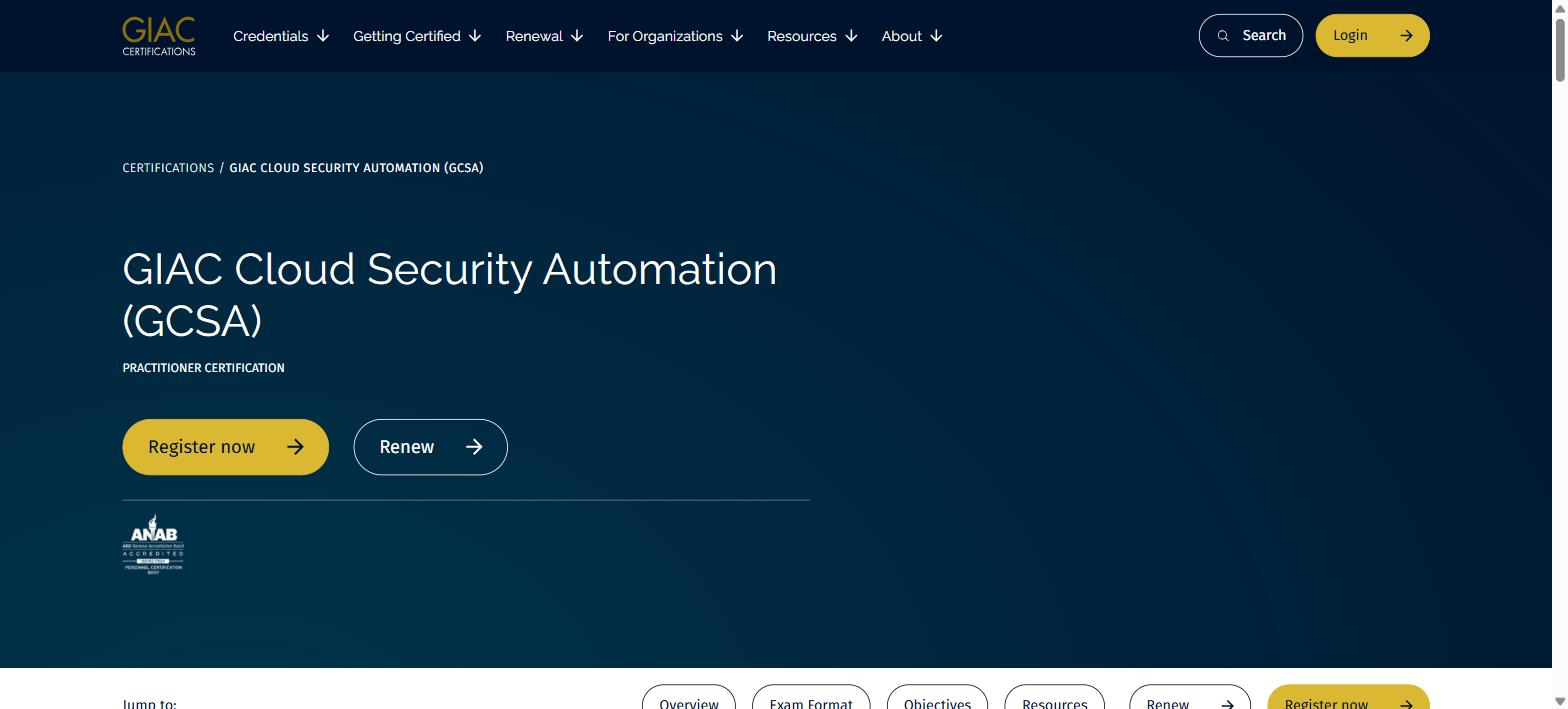Image resolution: width=1568 pixels, height=709 pixels.
Task: Go to Certifications breadcrumb link
Action: click(168, 168)
